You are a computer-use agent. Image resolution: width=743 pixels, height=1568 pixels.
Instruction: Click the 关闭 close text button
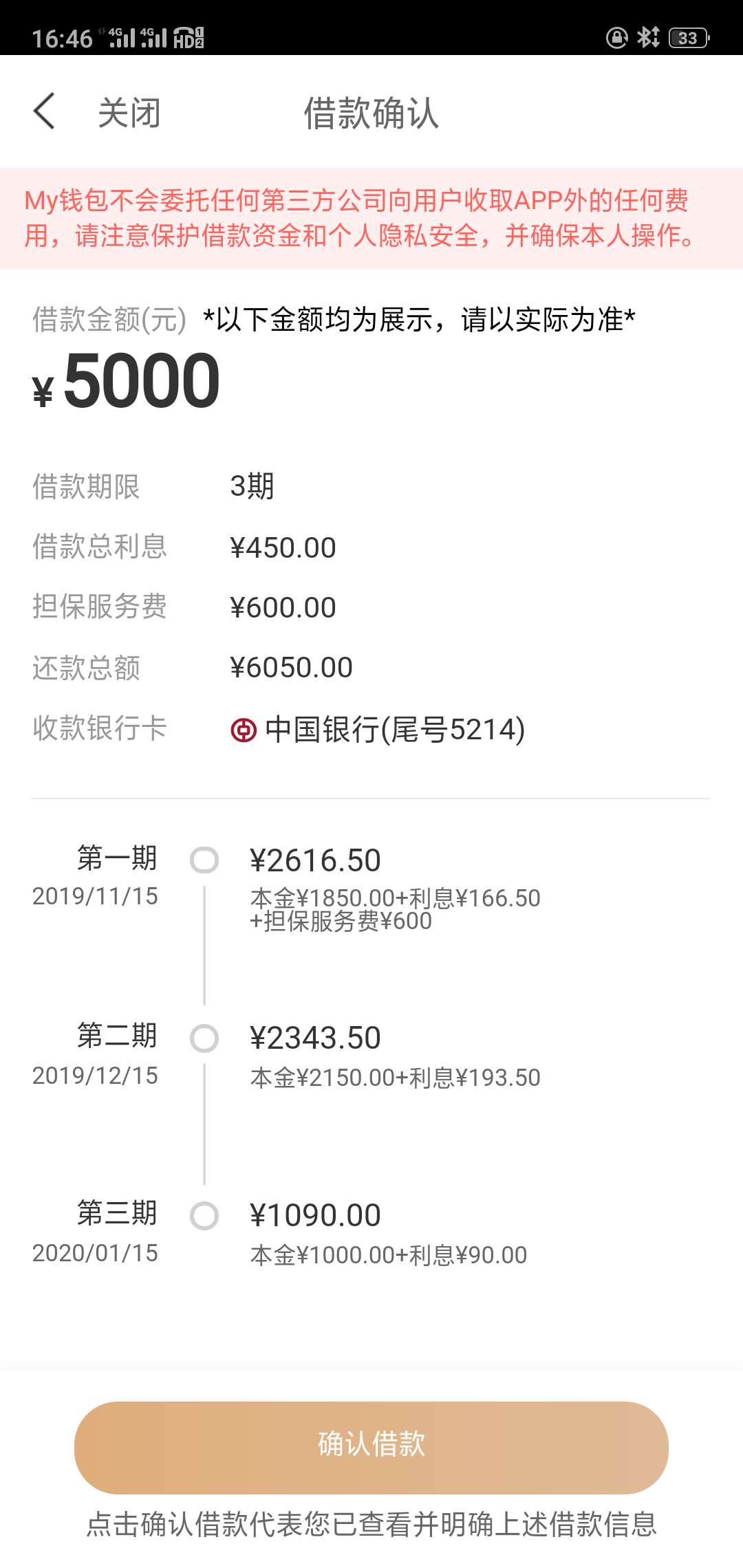pyautogui.click(x=129, y=112)
